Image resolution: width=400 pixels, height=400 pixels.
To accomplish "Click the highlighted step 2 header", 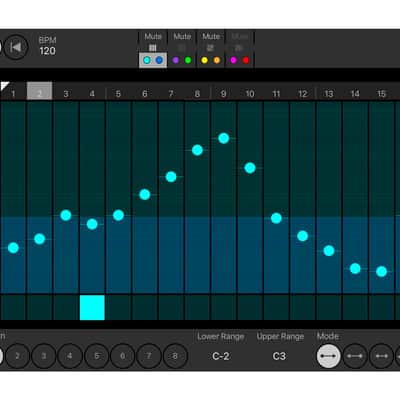I will [39, 91].
